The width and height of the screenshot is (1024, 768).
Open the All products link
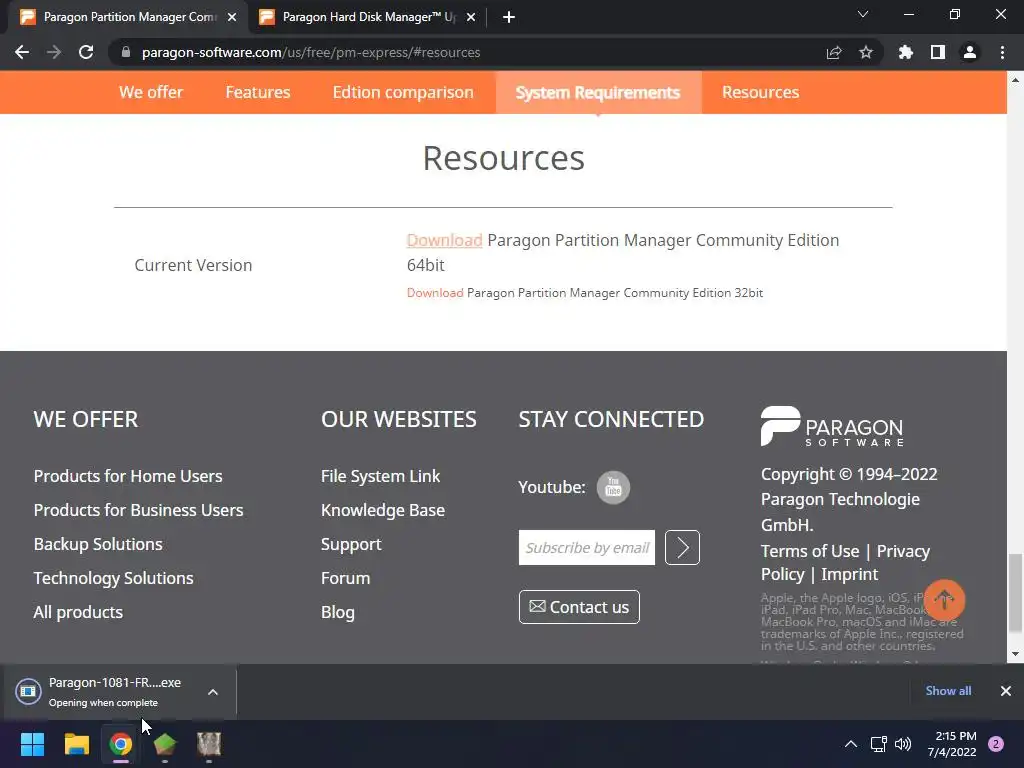pyautogui.click(x=78, y=612)
